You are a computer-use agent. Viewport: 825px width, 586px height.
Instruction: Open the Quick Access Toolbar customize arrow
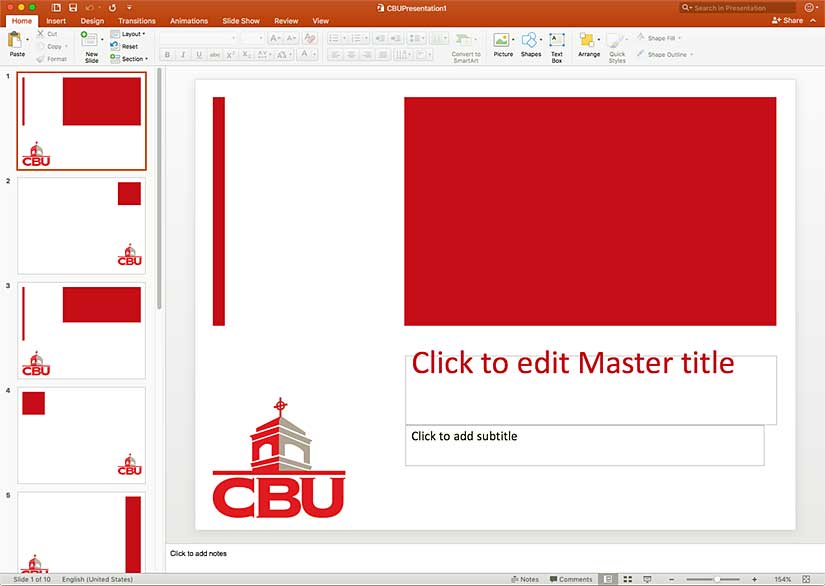pyautogui.click(x=129, y=7)
